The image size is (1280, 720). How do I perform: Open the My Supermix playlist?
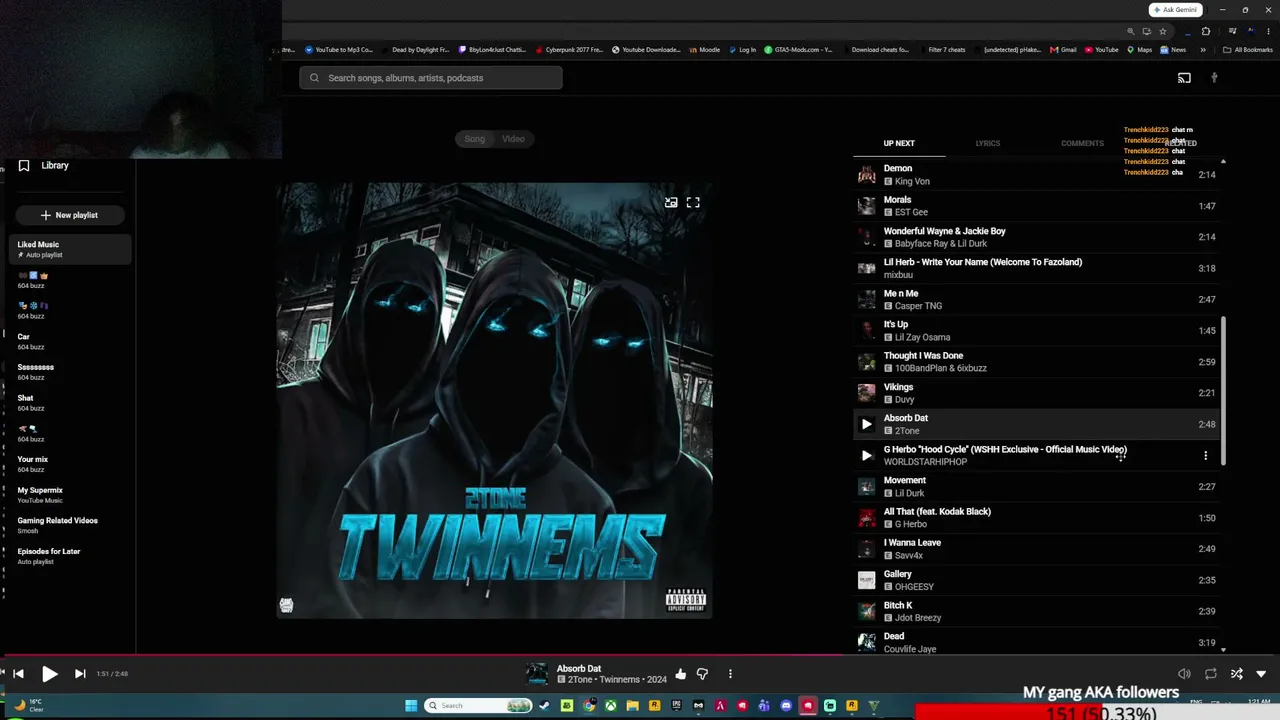click(x=70, y=495)
